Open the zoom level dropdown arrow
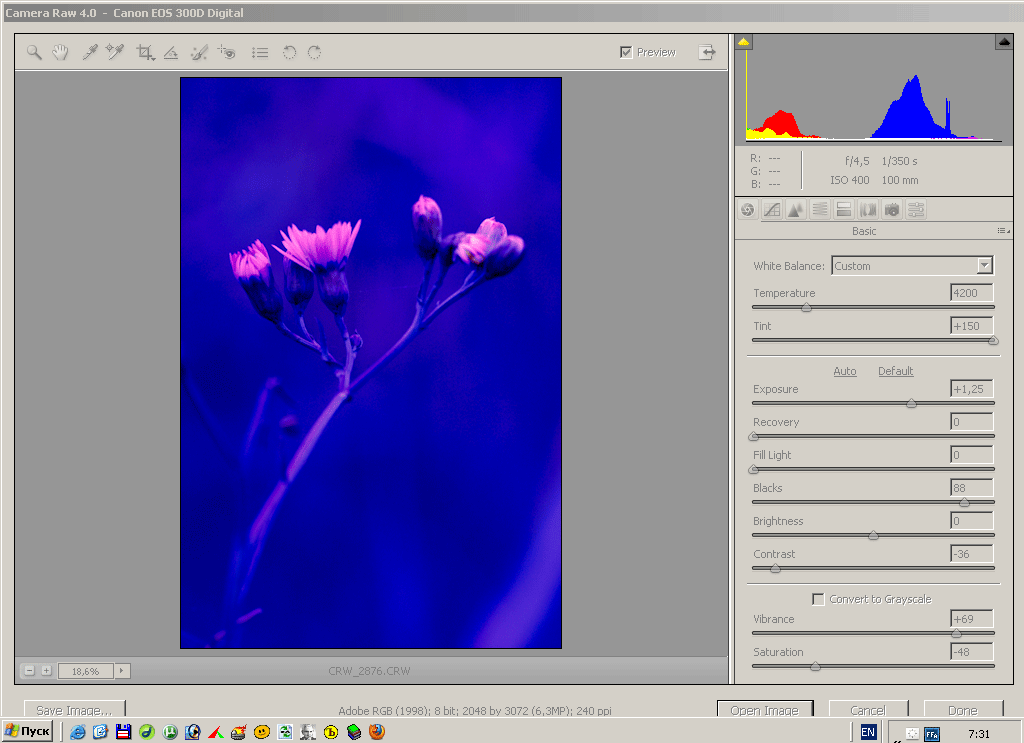The image size is (1024, 743). coord(122,671)
